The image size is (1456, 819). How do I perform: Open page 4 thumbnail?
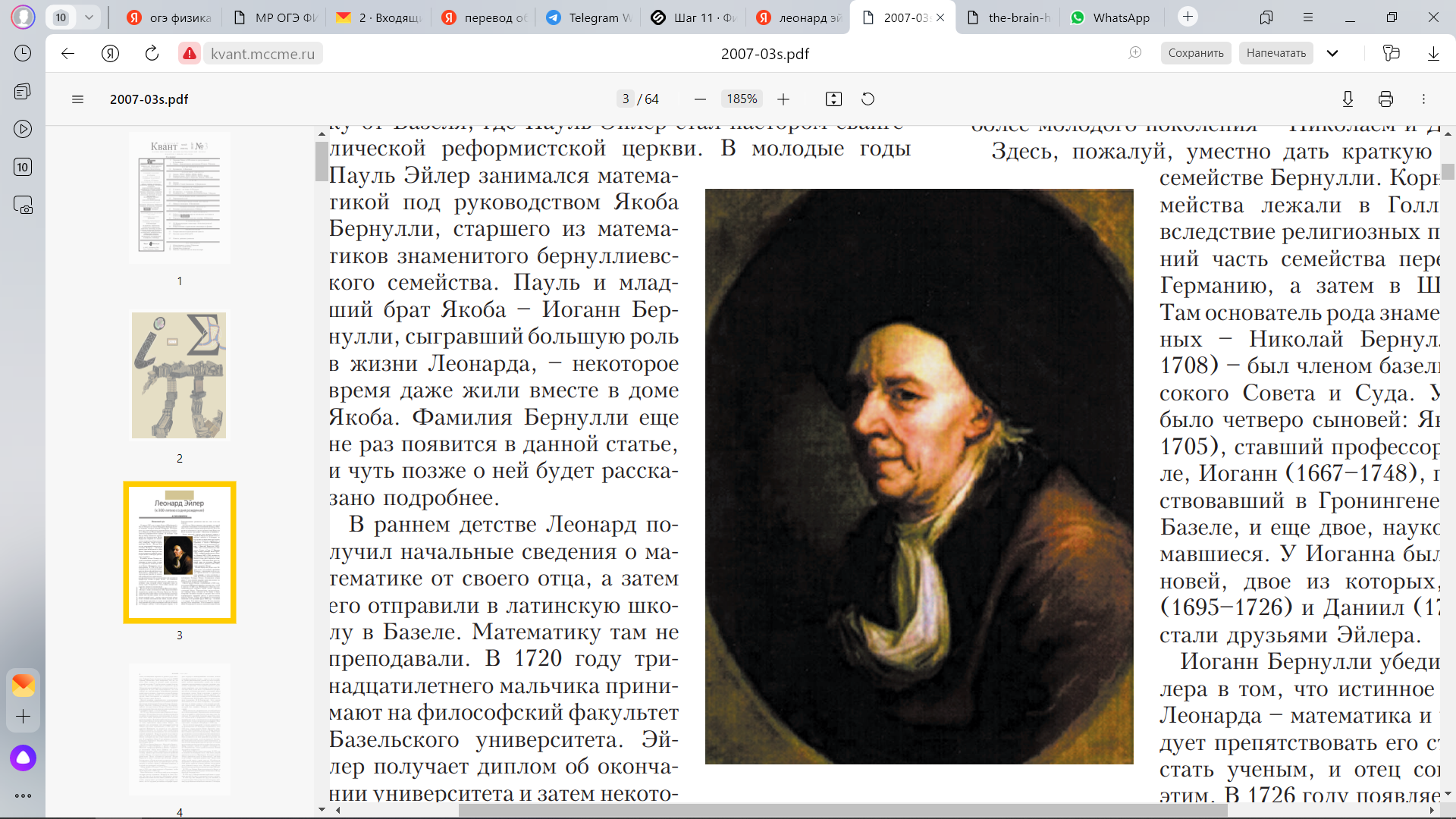(x=180, y=730)
